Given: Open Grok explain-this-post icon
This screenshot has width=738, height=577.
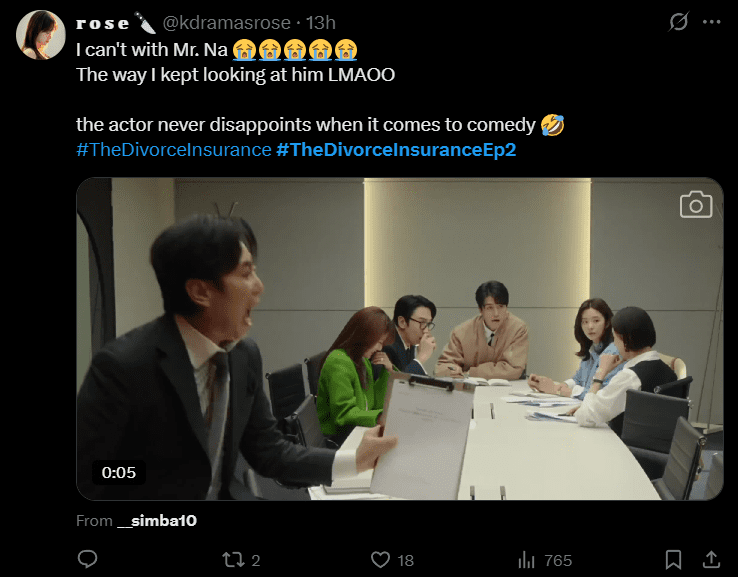Looking at the screenshot, I should 679,22.
